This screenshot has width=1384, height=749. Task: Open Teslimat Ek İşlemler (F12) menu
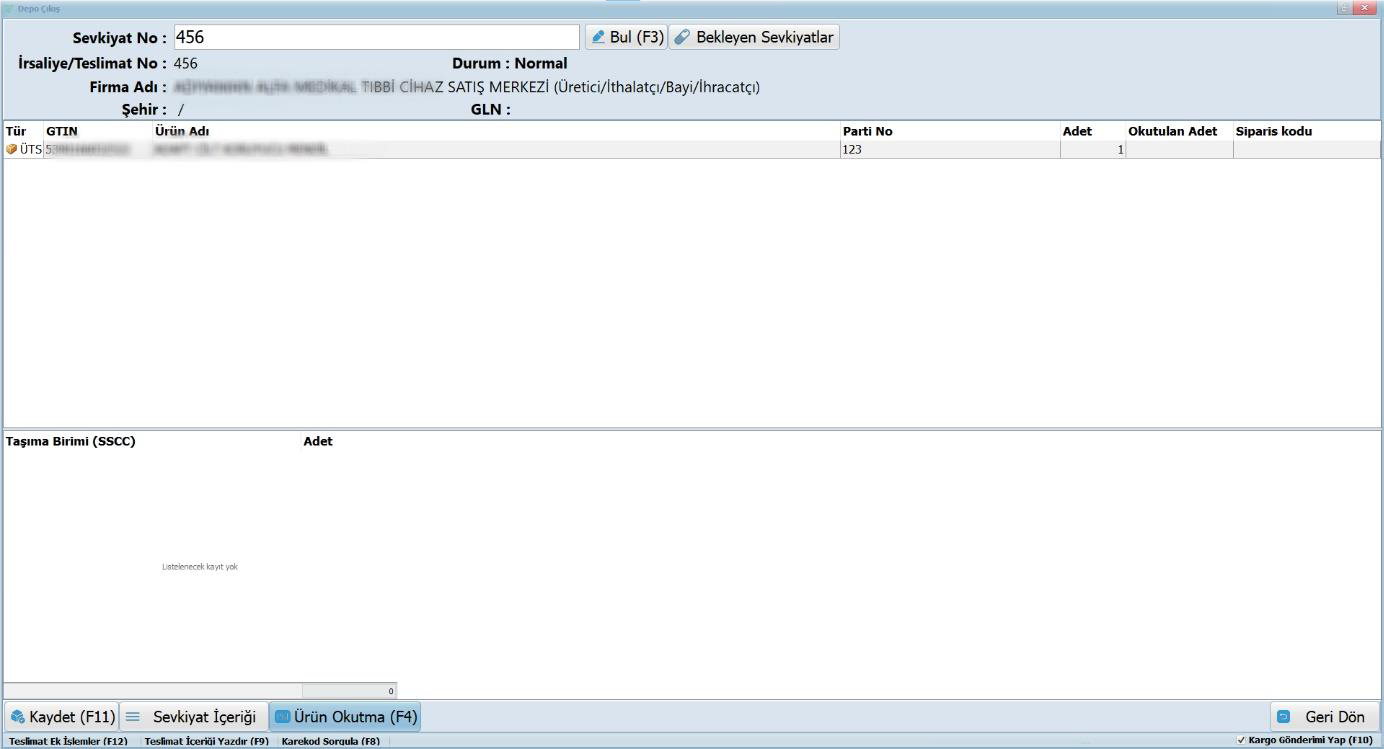pos(68,741)
